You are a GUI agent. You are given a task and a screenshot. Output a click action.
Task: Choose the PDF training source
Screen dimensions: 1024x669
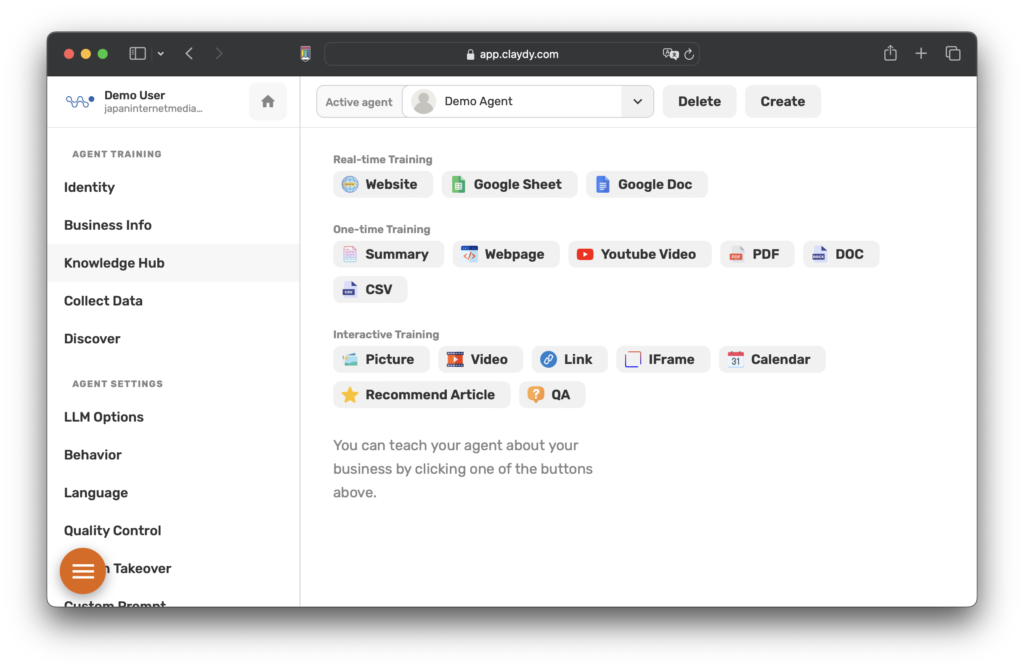[756, 254]
